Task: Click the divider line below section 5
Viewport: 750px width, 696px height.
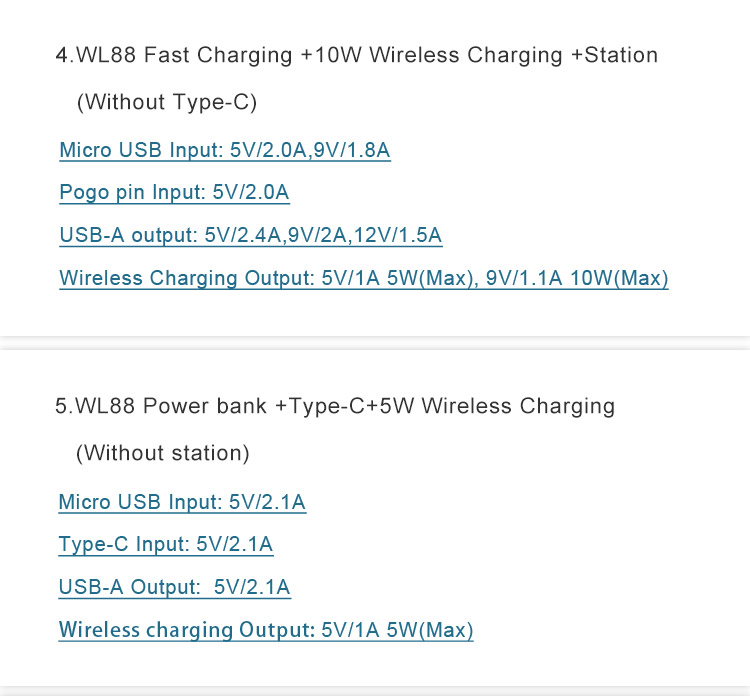Action: pos(375,691)
